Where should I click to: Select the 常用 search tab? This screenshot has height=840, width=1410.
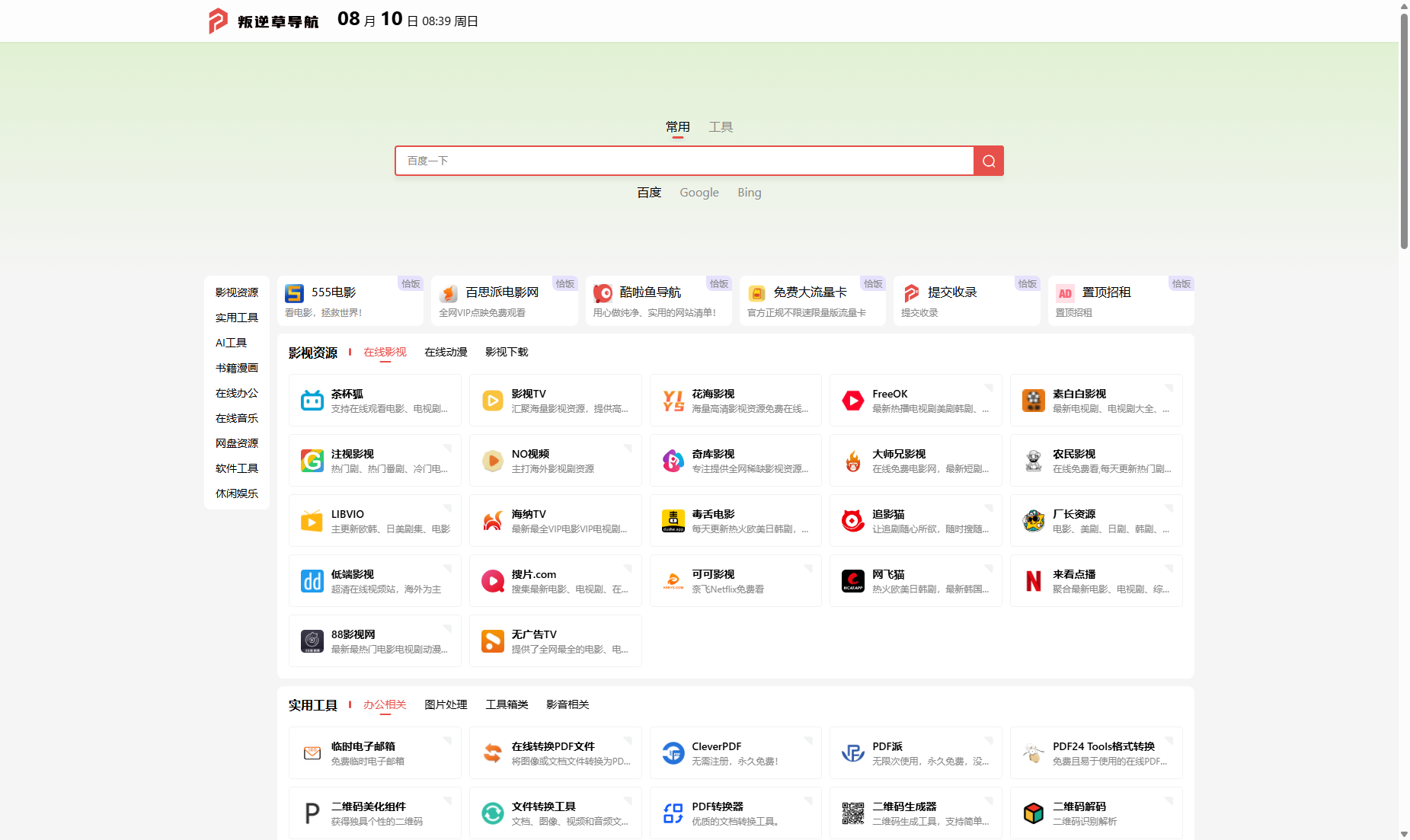[678, 127]
